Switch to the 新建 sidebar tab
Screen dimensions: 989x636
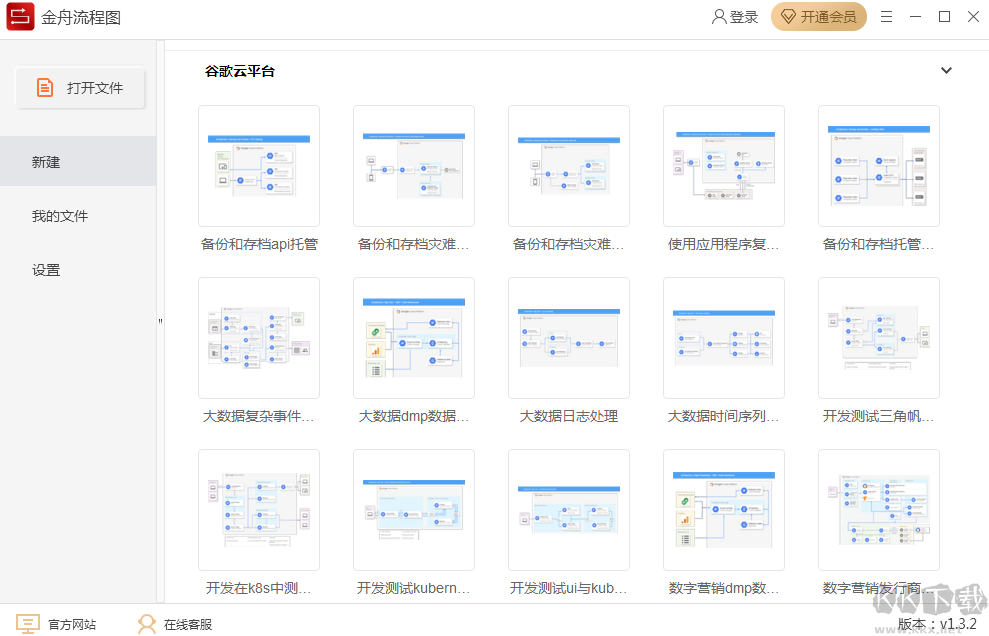(46, 161)
